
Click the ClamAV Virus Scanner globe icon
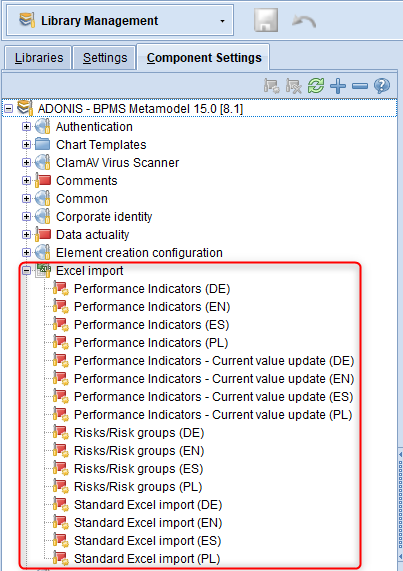pyautogui.click(x=43, y=162)
